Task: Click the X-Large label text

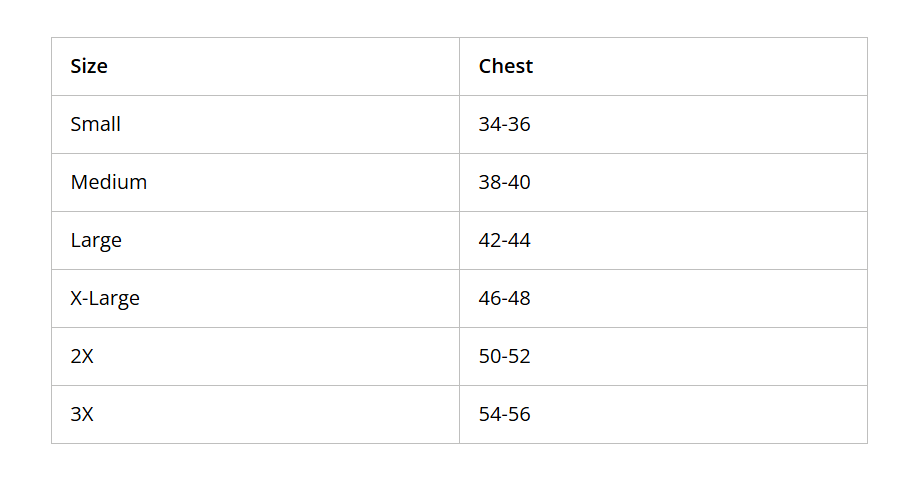Action: coord(105,299)
